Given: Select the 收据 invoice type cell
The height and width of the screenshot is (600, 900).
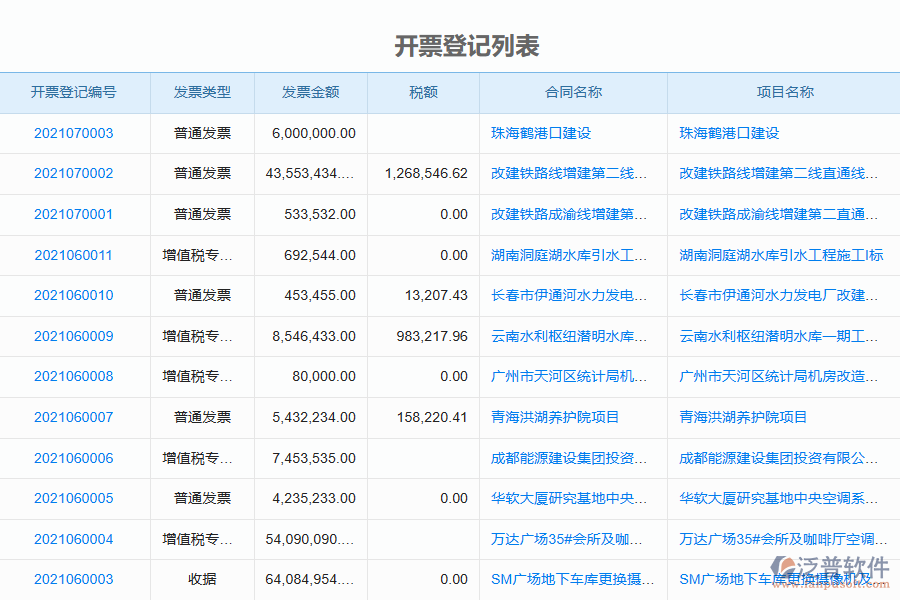Looking at the screenshot, I should coord(200,578).
